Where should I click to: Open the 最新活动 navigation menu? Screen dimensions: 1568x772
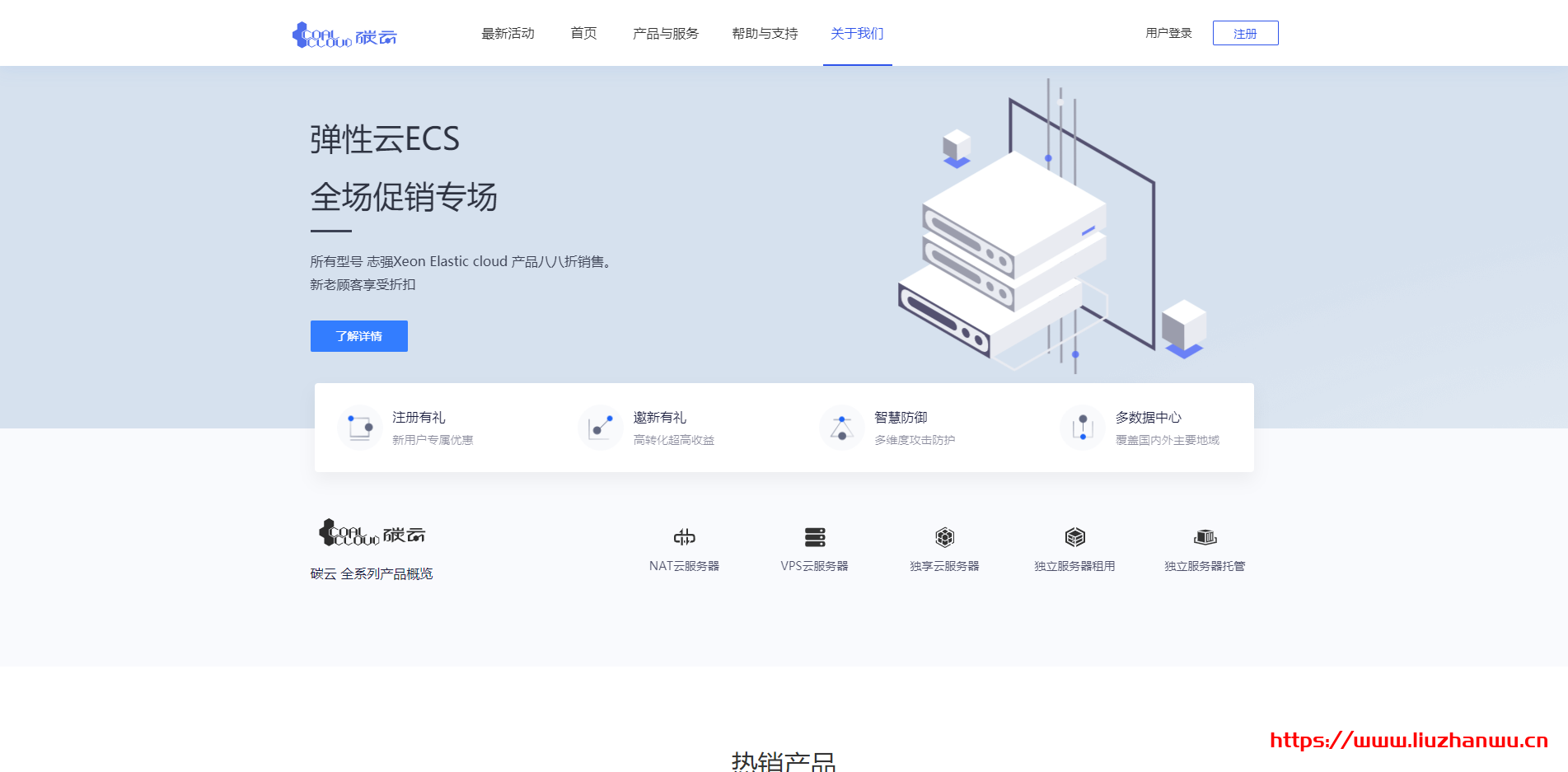tap(508, 33)
